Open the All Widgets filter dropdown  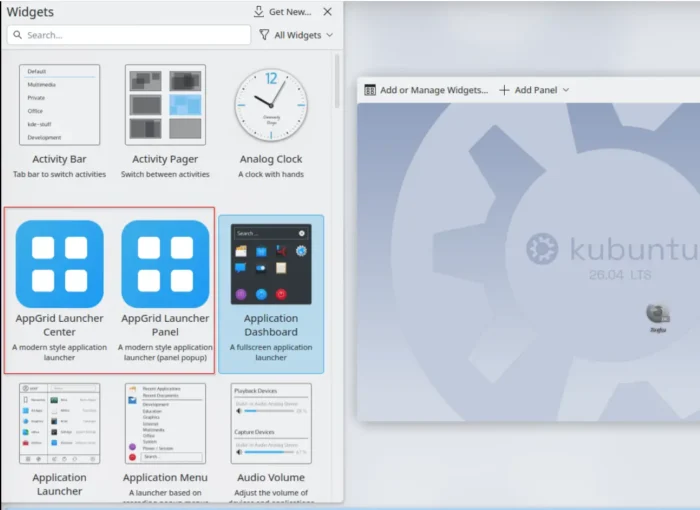pyautogui.click(x=296, y=35)
